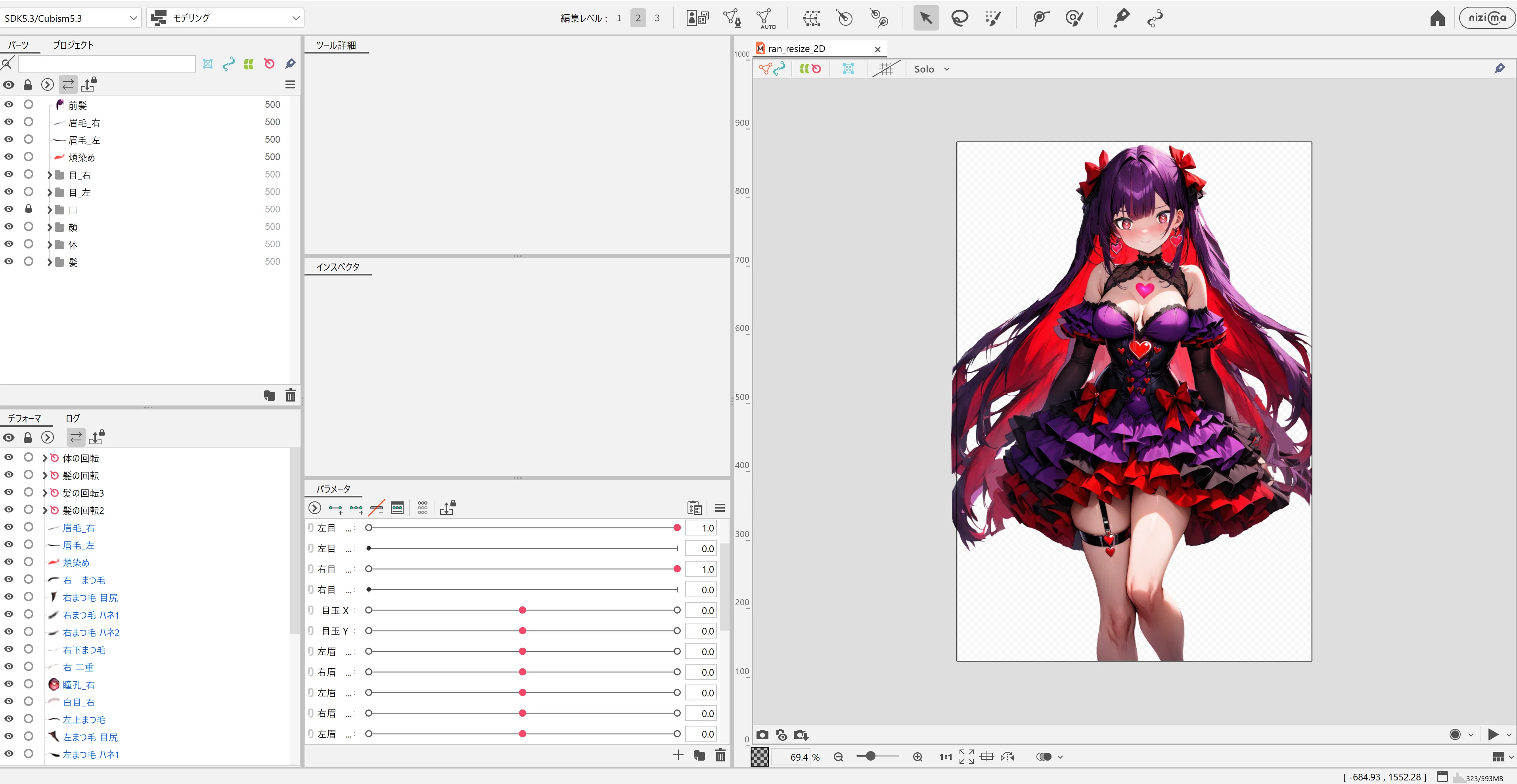Screen dimensions: 1517x784
Task: Select edit level 2 button
Action: tap(638, 18)
